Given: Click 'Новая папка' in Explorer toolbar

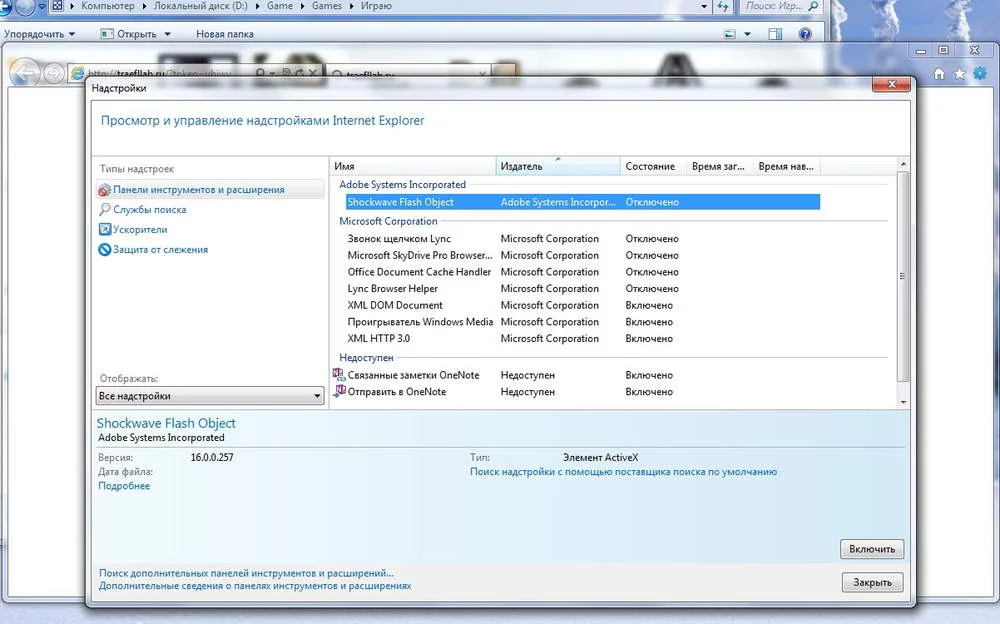Looking at the screenshot, I should [x=224, y=34].
